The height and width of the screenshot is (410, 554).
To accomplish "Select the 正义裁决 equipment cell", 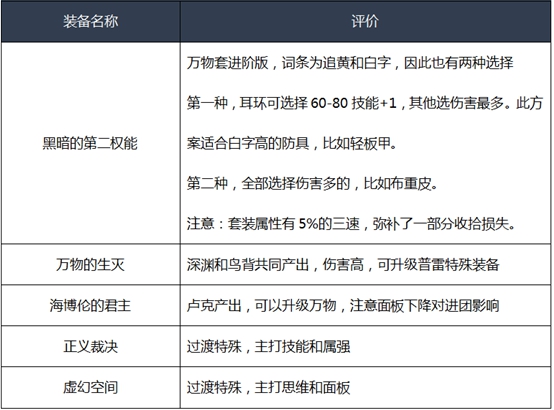I will point(90,346).
